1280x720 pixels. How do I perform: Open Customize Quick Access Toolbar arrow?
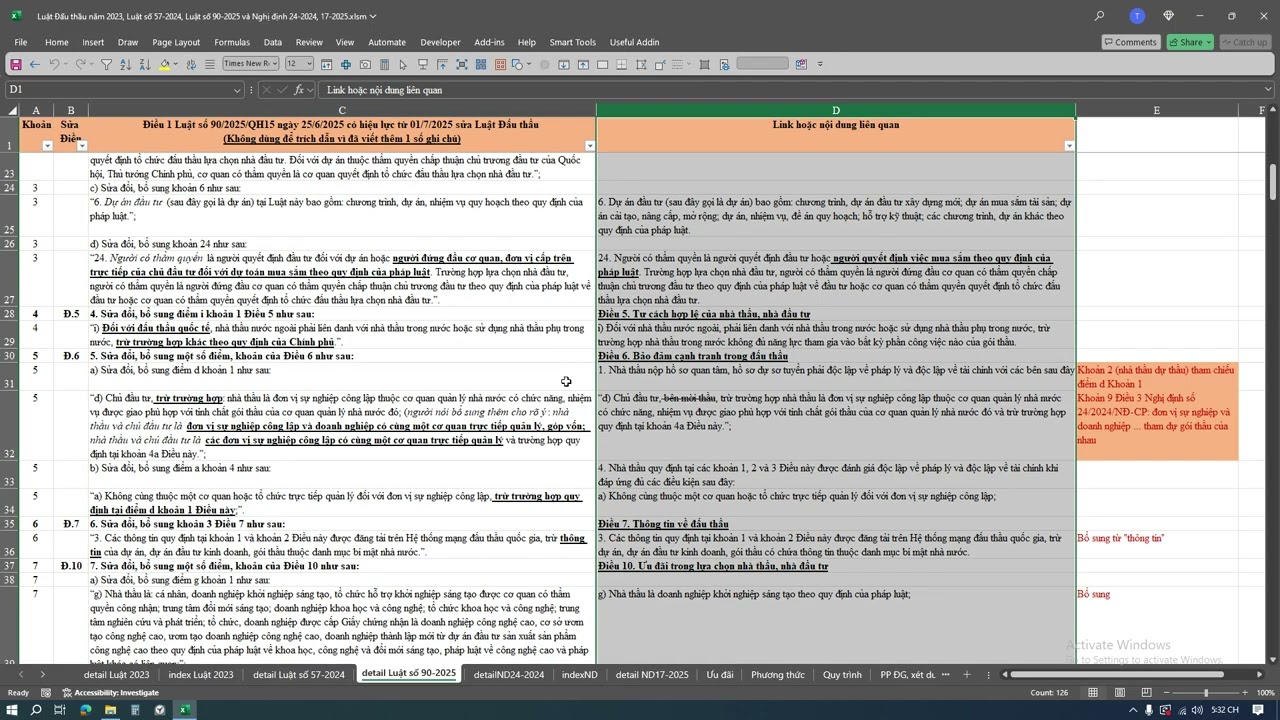click(820, 64)
